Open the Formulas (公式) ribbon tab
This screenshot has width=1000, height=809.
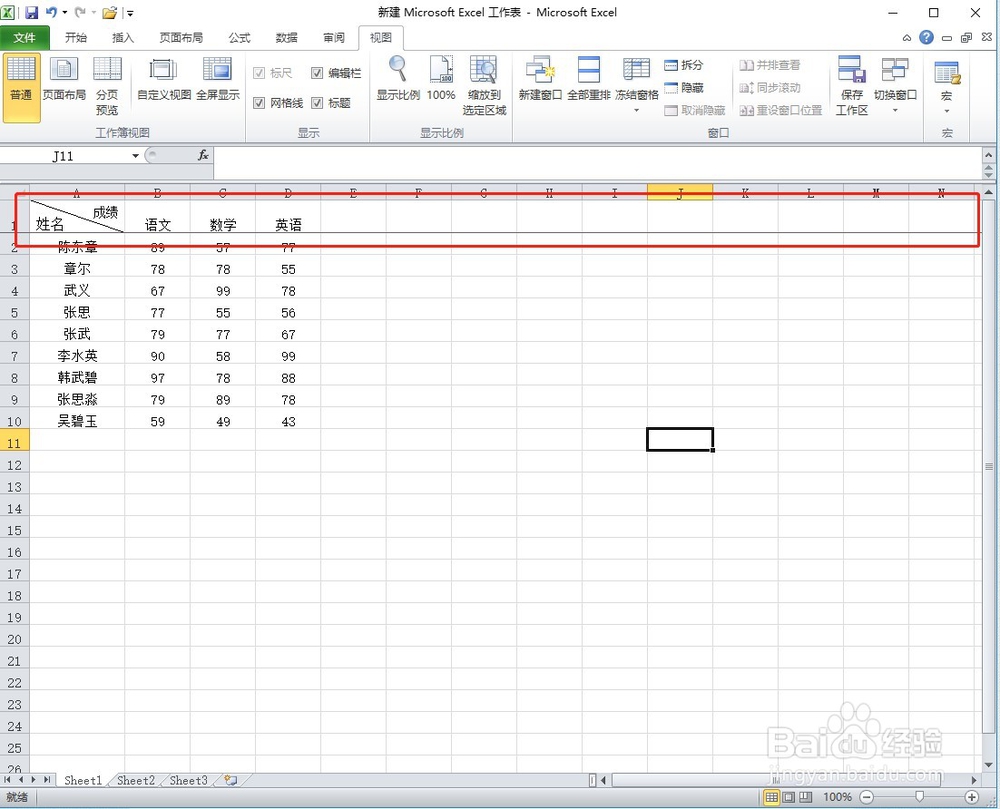[x=240, y=38]
